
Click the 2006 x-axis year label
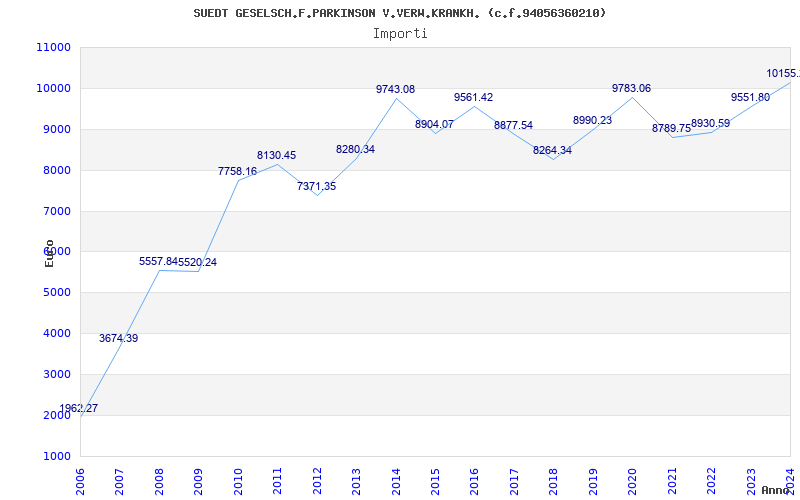point(80,481)
